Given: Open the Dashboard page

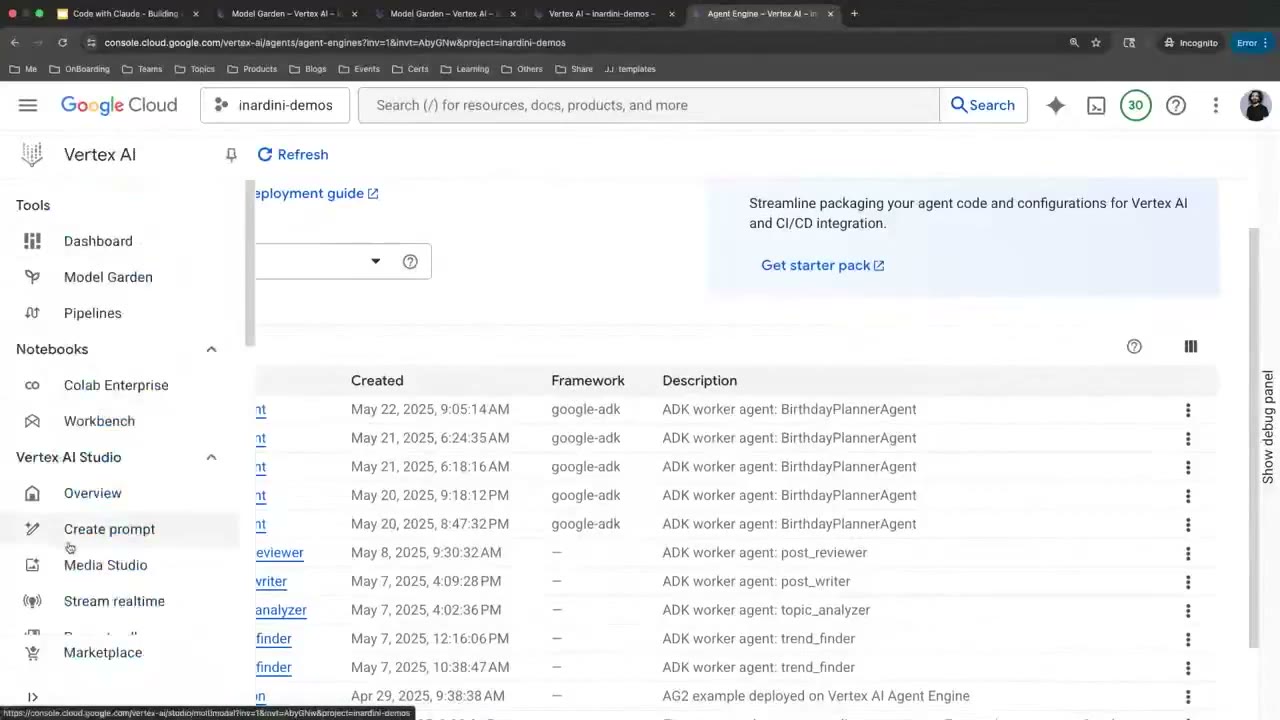Looking at the screenshot, I should pos(98,241).
